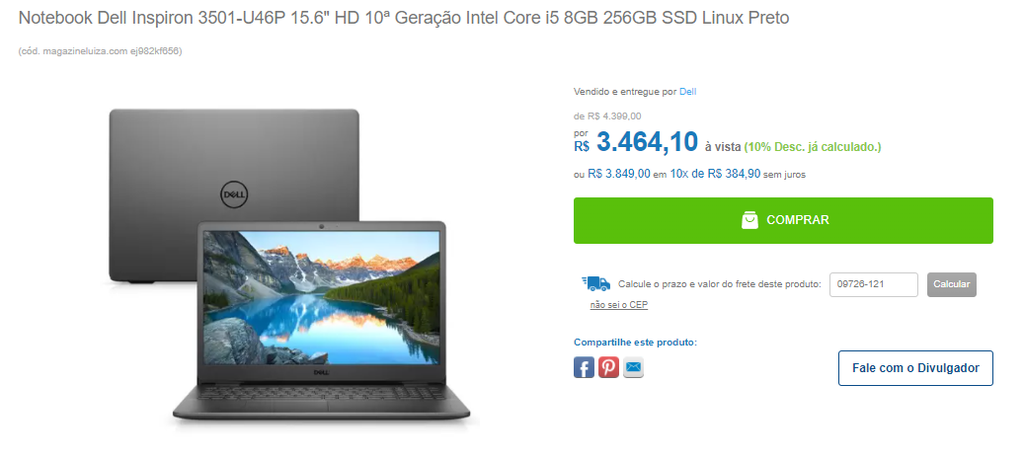Click the green COMPRAR button
The width and height of the screenshot is (1024, 460).
(783, 220)
